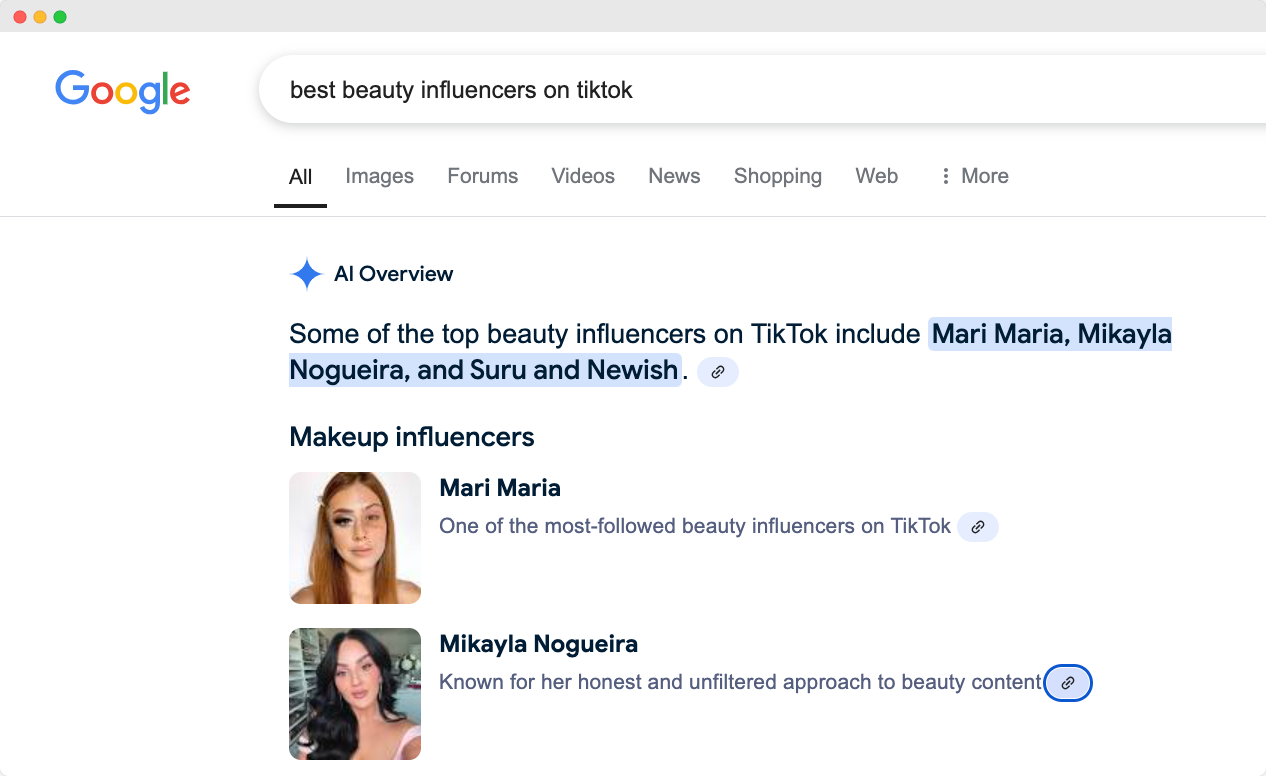Click the Mari Maria name heading
The image size is (1266, 776).
500,488
